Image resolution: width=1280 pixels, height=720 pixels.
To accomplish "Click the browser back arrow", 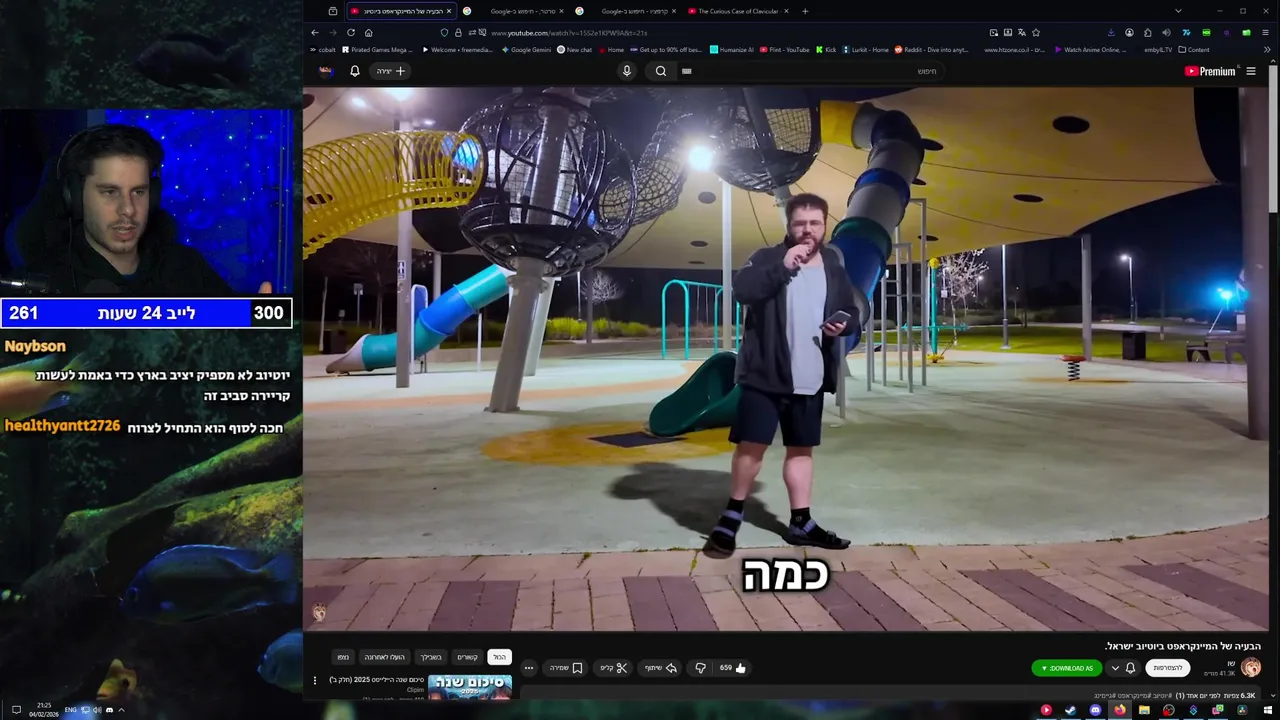I will [315, 32].
